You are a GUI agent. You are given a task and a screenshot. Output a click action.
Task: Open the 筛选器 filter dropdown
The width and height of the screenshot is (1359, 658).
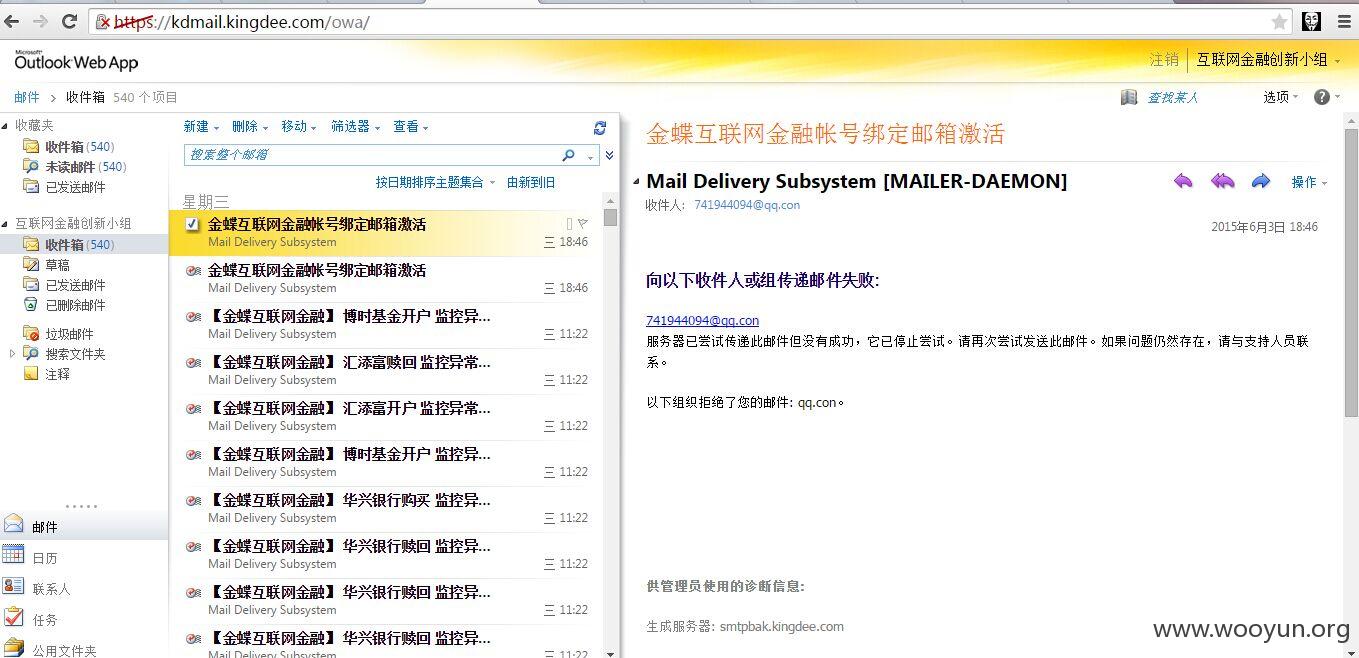pyautogui.click(x=355, y=127)
